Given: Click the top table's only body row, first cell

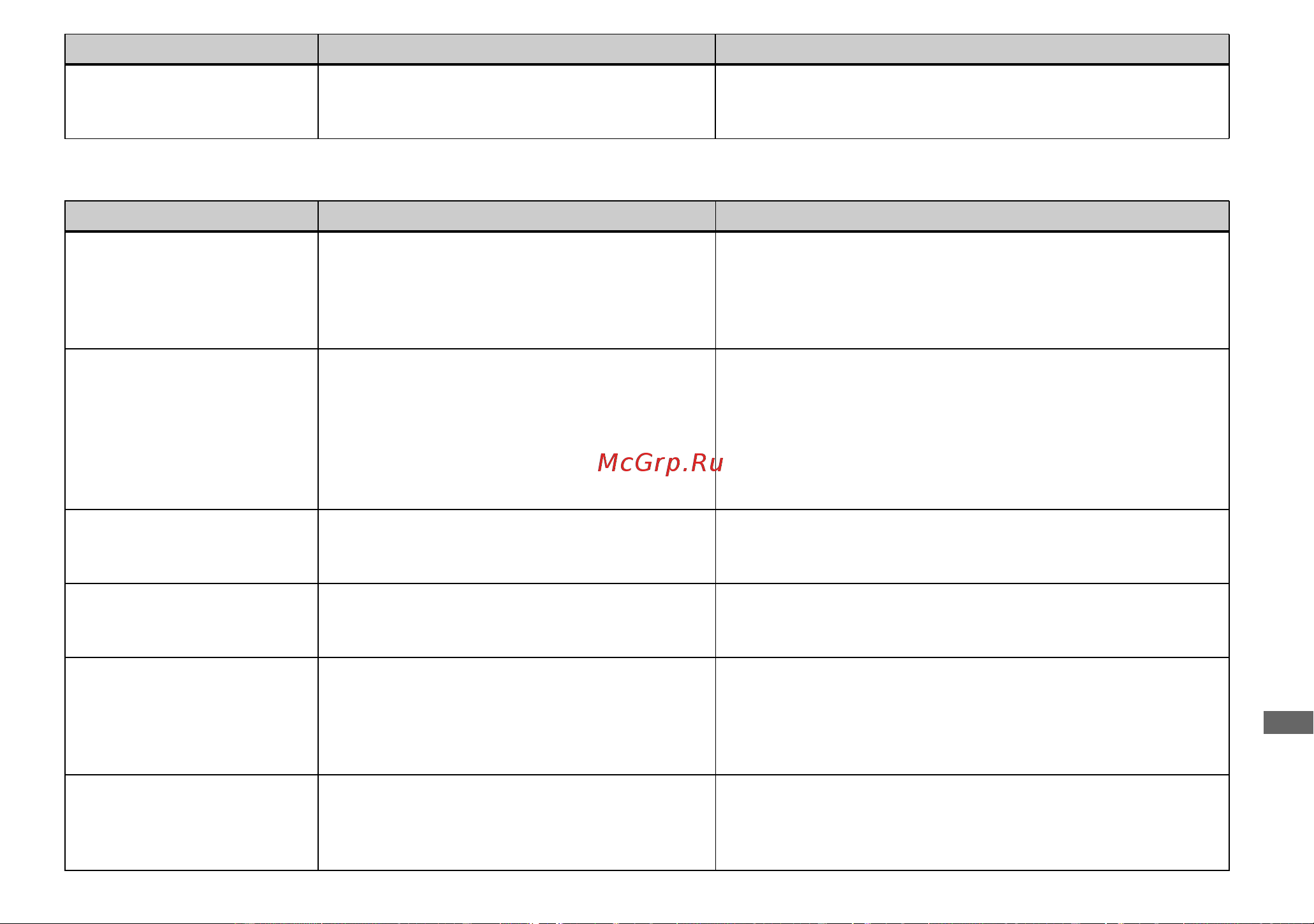Looking at the screenshot, I should 192,101.
